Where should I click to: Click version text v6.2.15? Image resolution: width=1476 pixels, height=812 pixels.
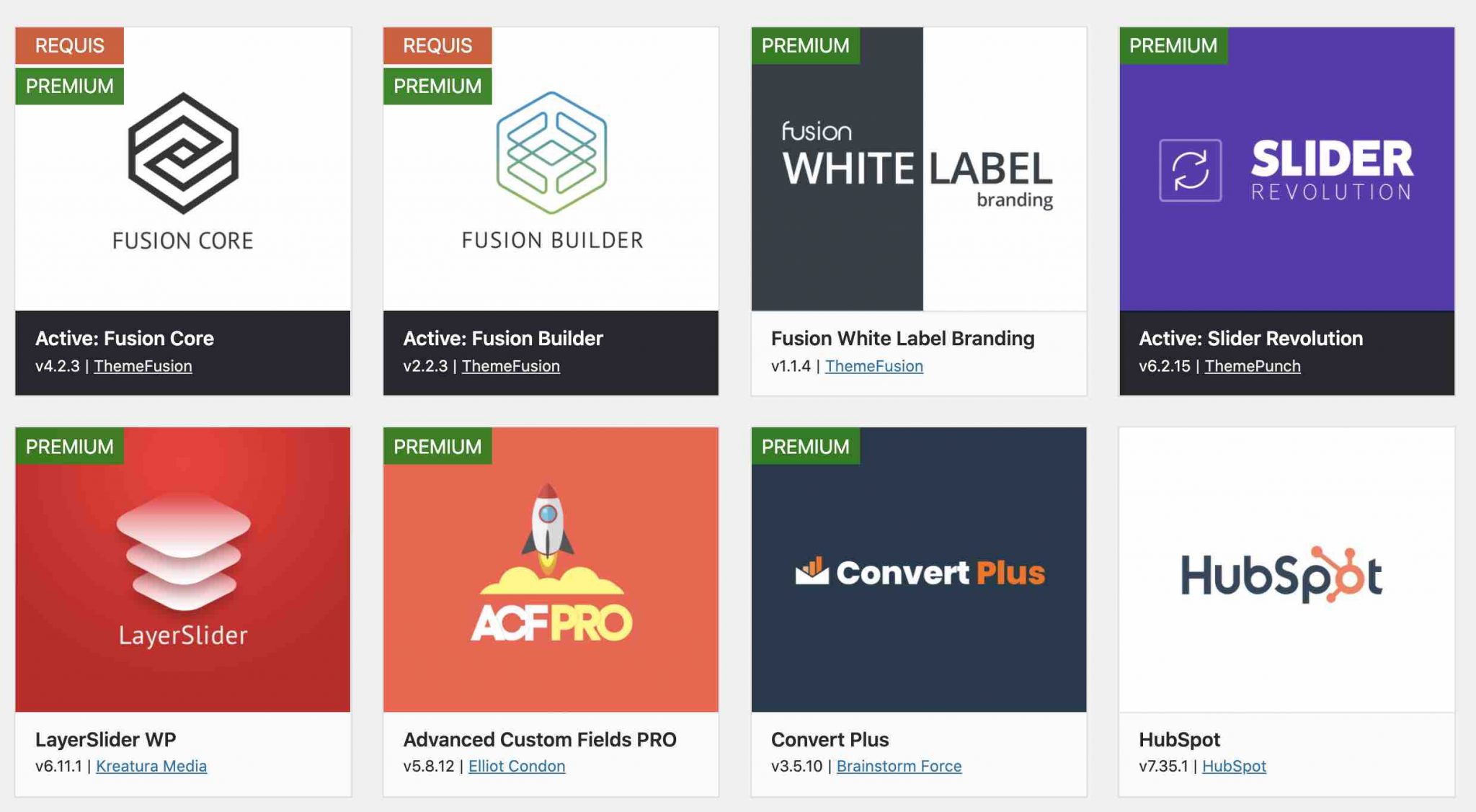pyautogui.click(x=1165, y=366)
